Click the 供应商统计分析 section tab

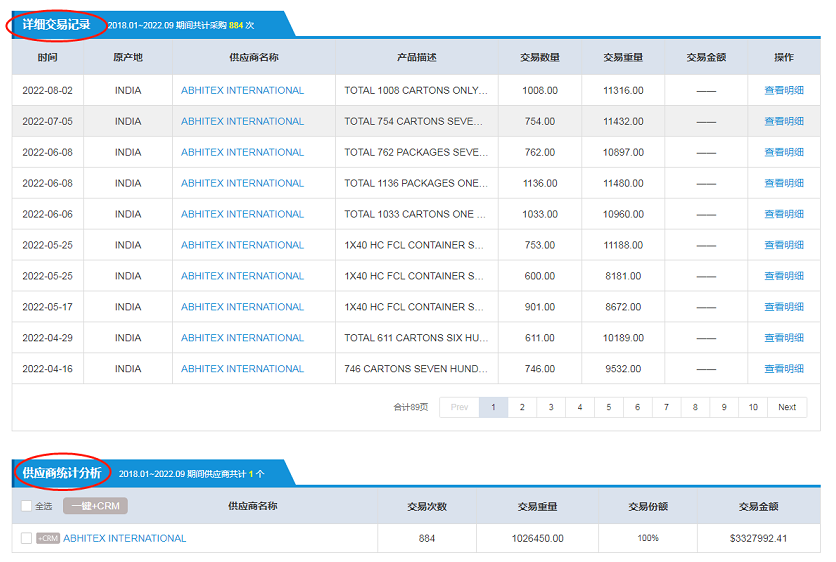[x=61, y=472]
